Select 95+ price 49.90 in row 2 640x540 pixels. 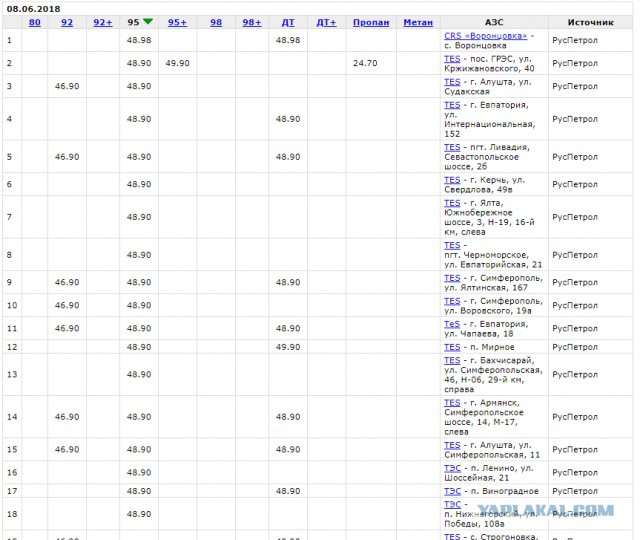(177, 63)
